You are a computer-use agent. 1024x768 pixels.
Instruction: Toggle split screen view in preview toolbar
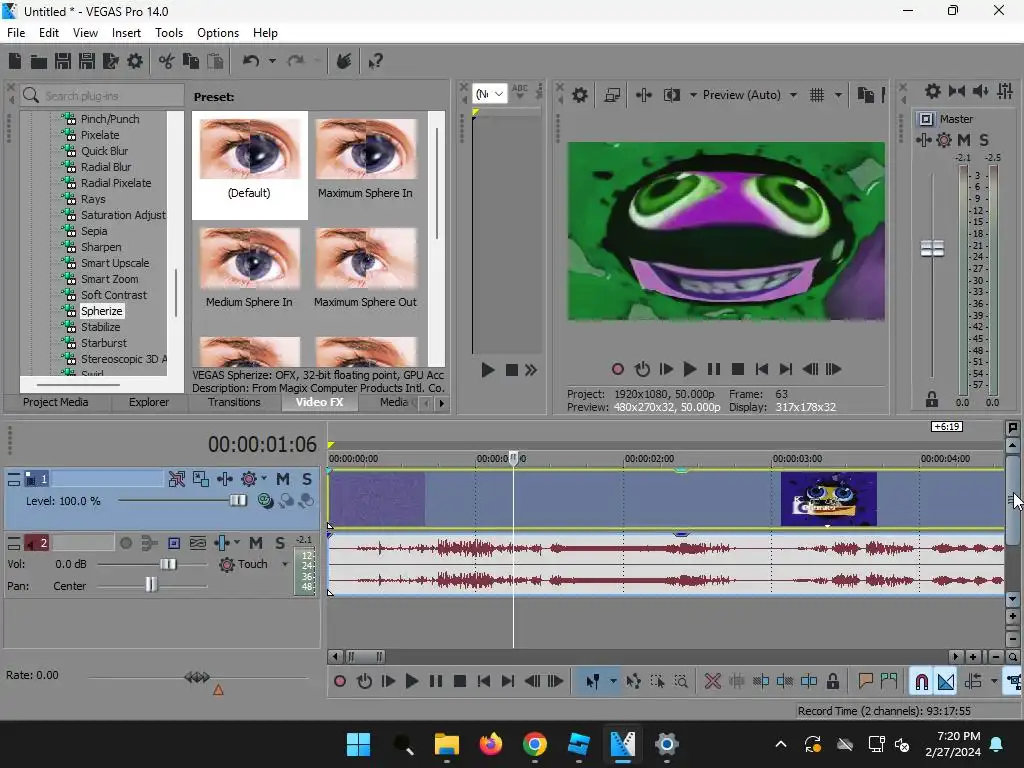(x=671, y=95)
